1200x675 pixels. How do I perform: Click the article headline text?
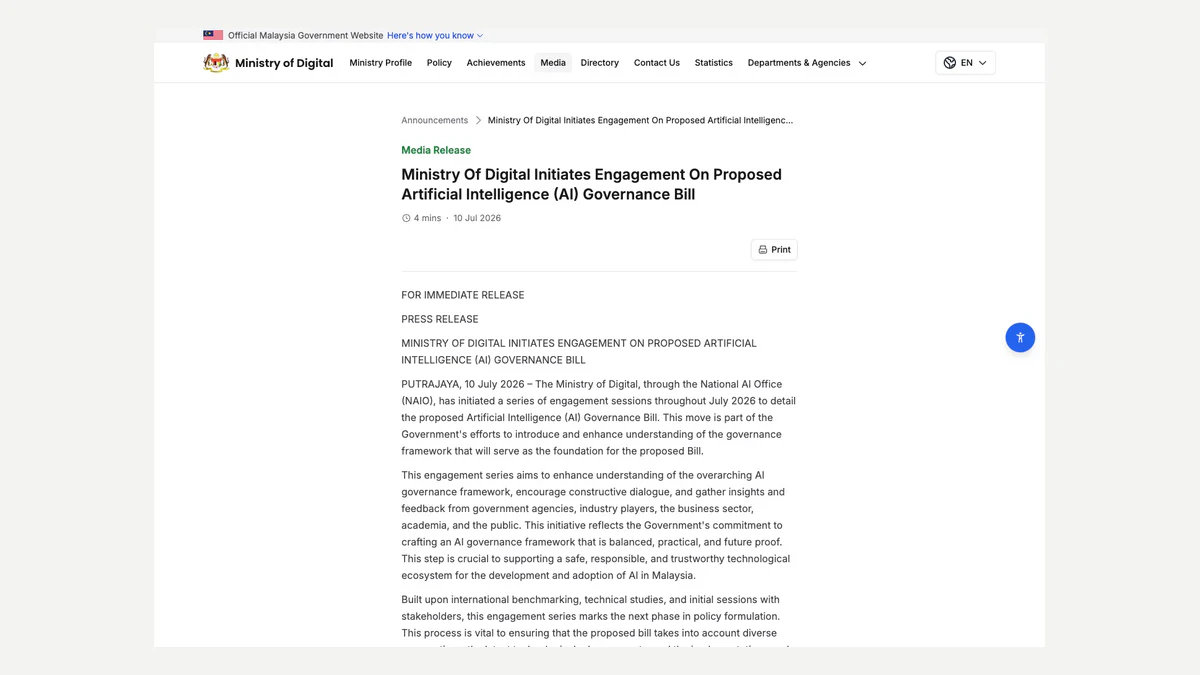click(x=592, y=184)
